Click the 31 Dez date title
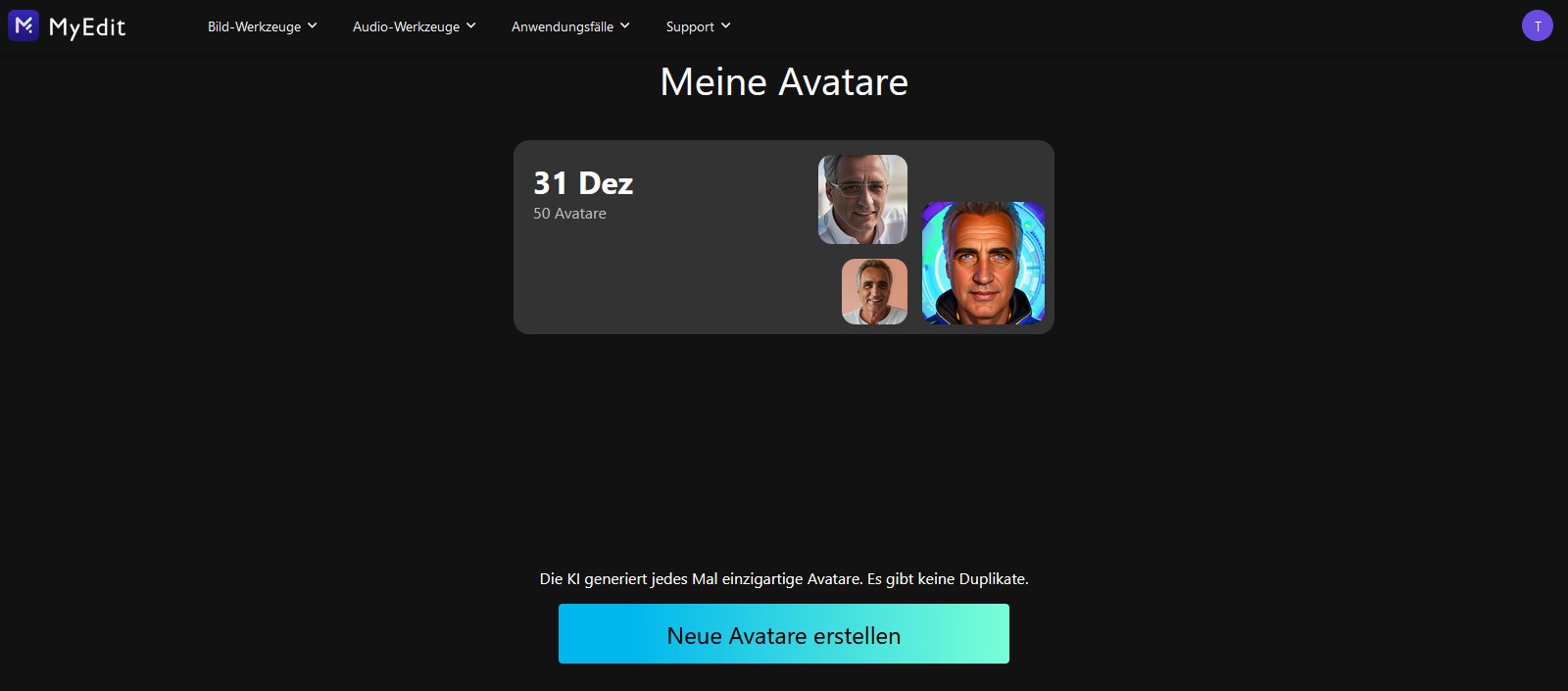The width and height of the screenshot is (1568, 691). (583, 183)
